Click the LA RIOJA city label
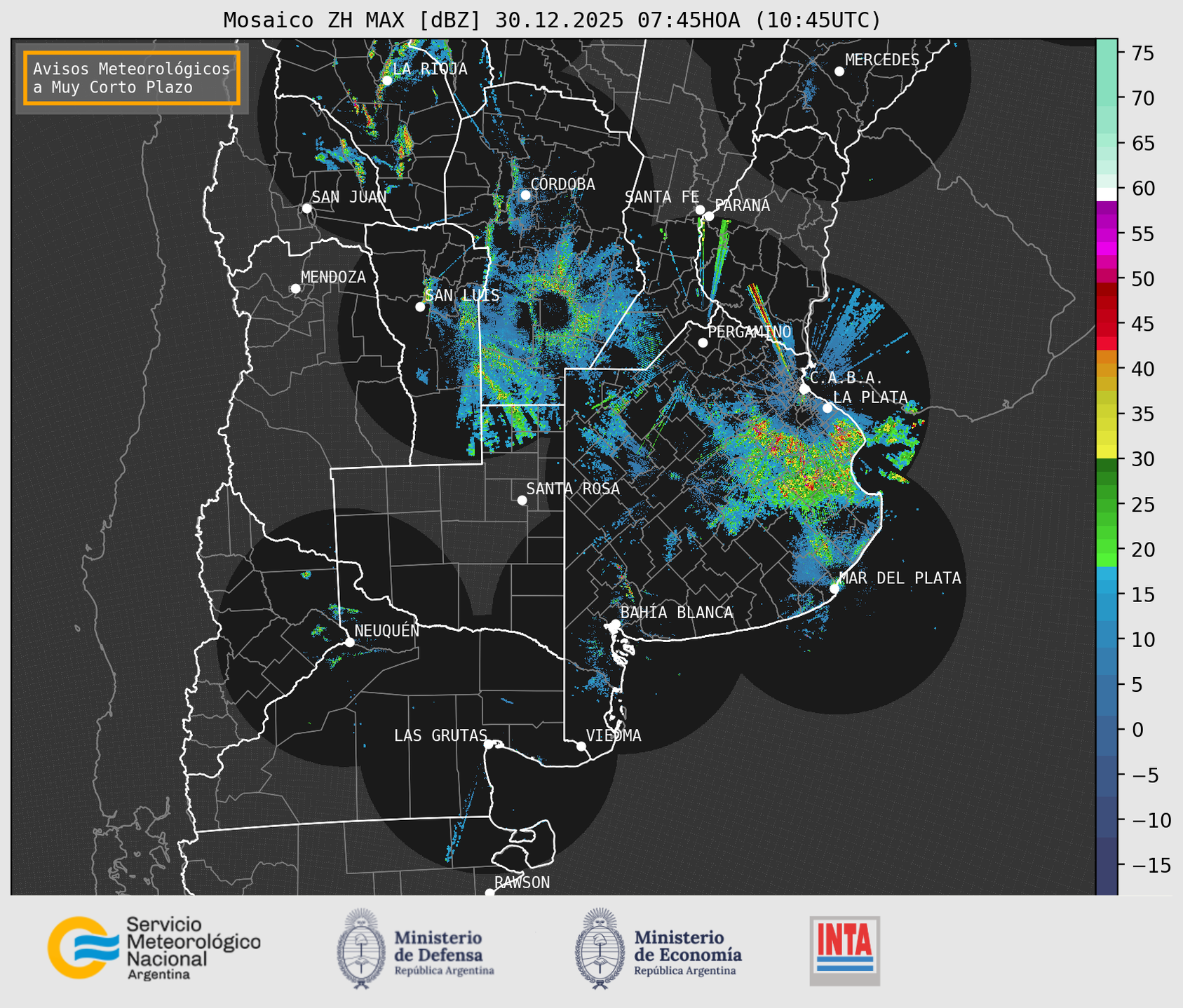Image resolution: width=1183 pixels, height=1008 pixels. 429,69
